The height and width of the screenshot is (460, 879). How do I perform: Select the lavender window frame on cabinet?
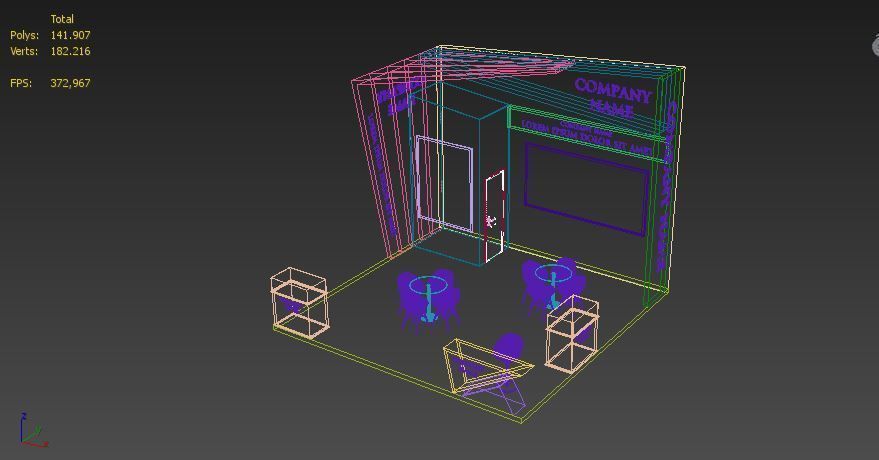(443, 183)
